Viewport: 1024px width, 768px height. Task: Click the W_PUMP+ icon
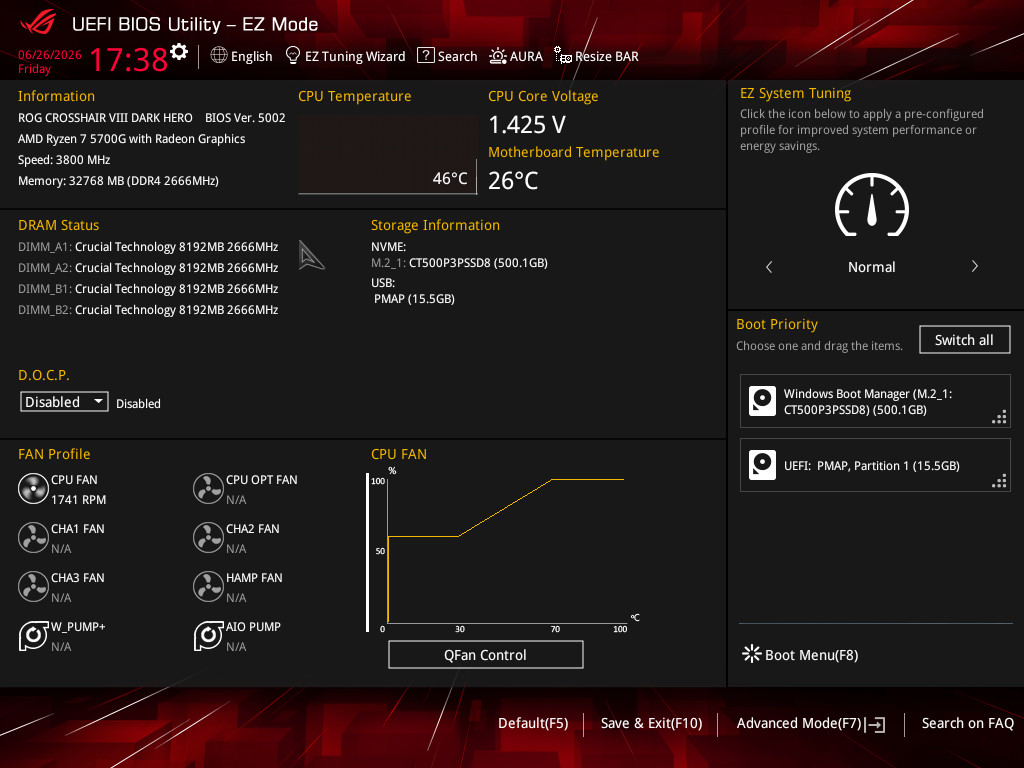point(33,635)
